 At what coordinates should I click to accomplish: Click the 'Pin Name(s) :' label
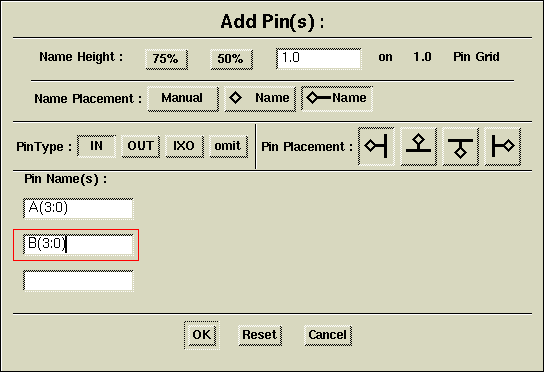point(65,179)
